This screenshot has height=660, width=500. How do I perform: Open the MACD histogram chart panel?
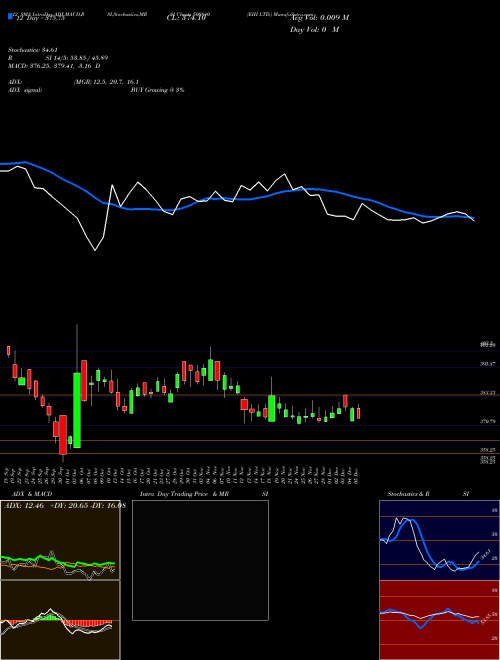point(60,620)
